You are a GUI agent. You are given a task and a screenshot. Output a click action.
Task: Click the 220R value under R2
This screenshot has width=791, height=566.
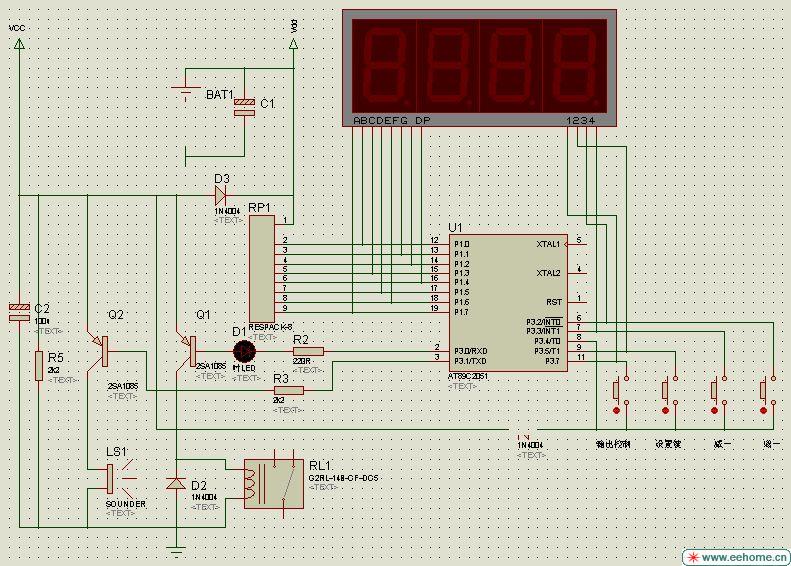tap(302, 361)
